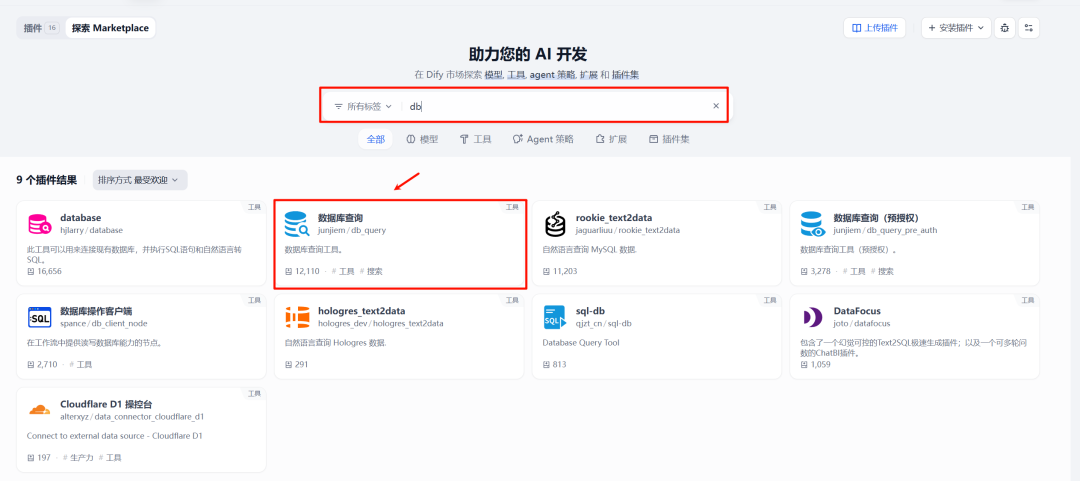Viewport: 1080px width, 481px height.
Task: Click the plus icon on 安装插件
Action: click(x=932, y=28)
